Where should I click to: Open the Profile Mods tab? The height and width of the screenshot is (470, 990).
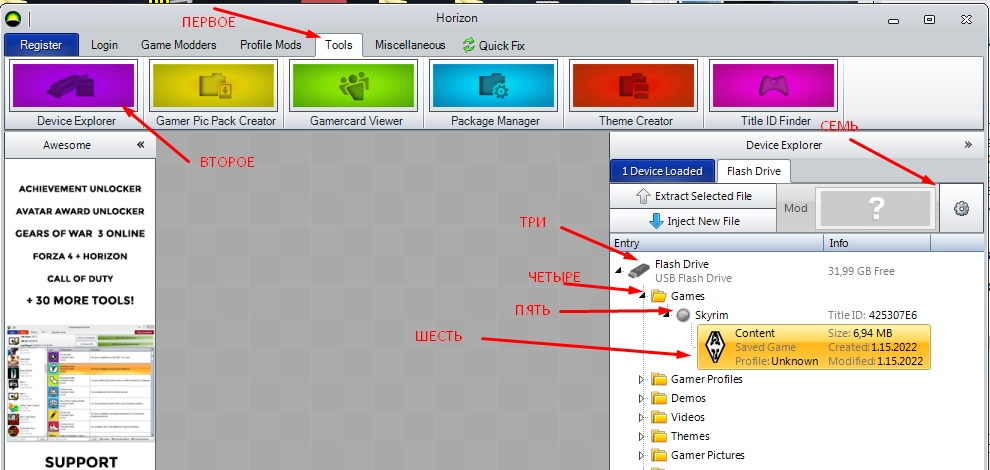[270, 45]
